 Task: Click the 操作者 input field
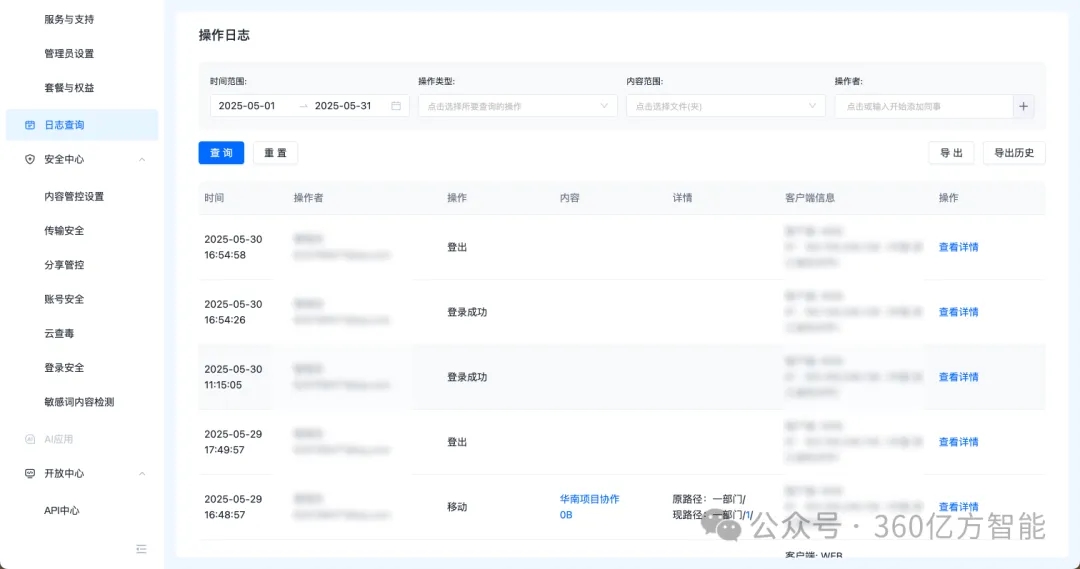(924, 106)
